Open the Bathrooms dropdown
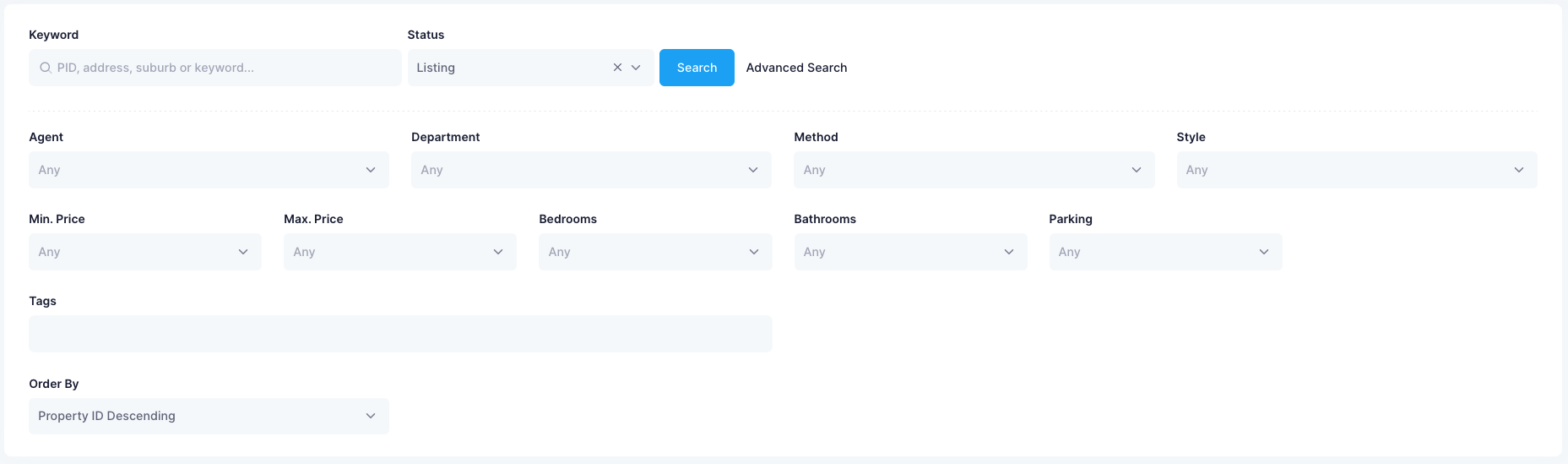 tap(910, 252)
